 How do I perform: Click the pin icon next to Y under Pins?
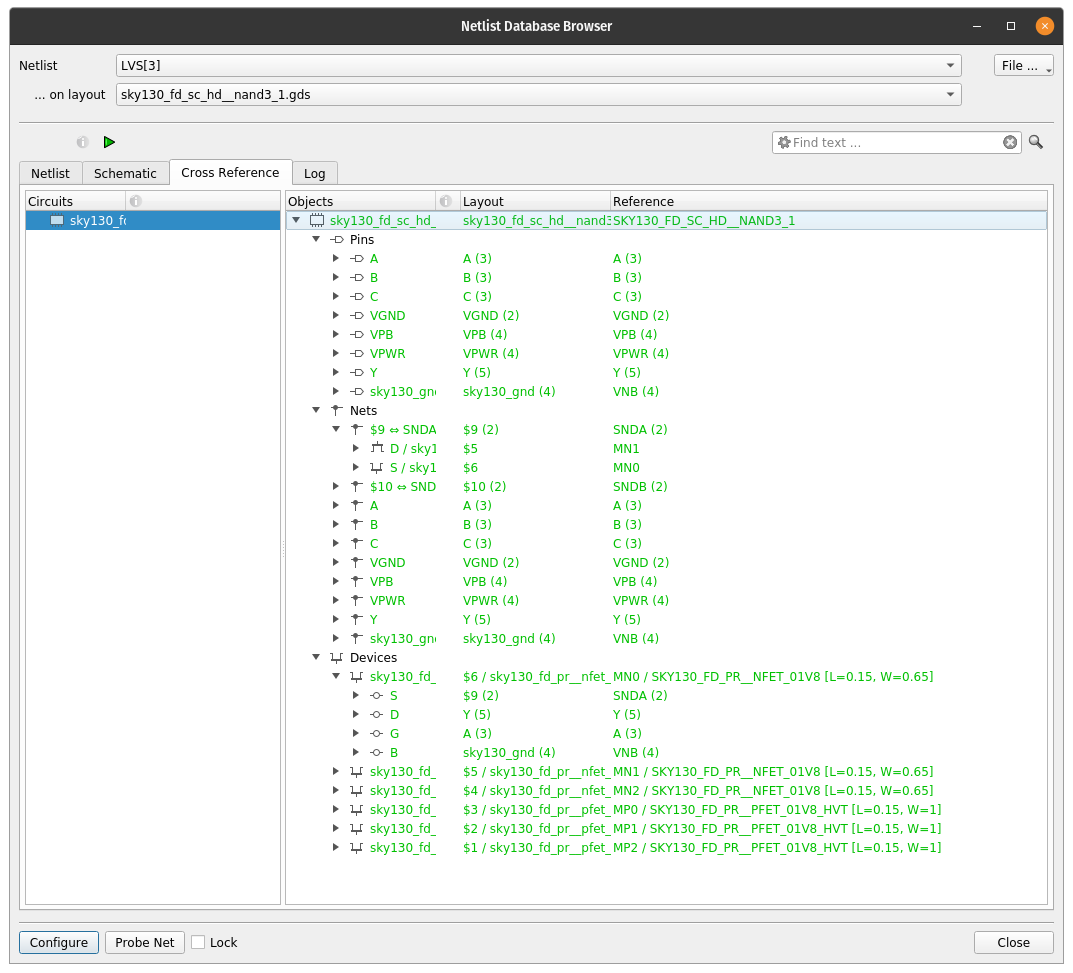point(357,372)
